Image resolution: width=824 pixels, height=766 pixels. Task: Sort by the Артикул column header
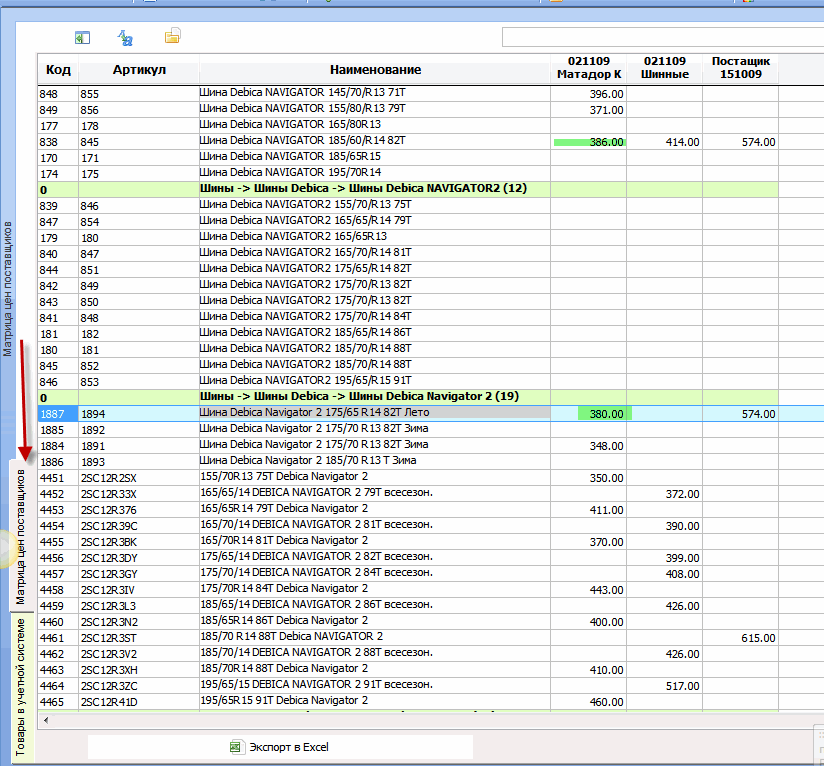pyautogui.click(x=139, y=69)
